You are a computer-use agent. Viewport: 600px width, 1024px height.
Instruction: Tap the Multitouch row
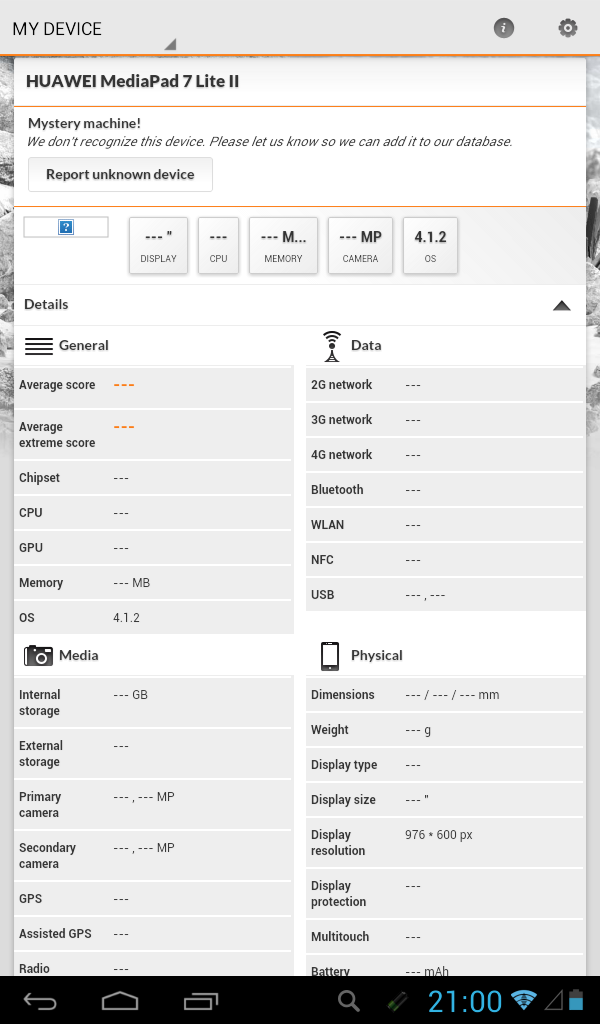(x=445, y=937)
